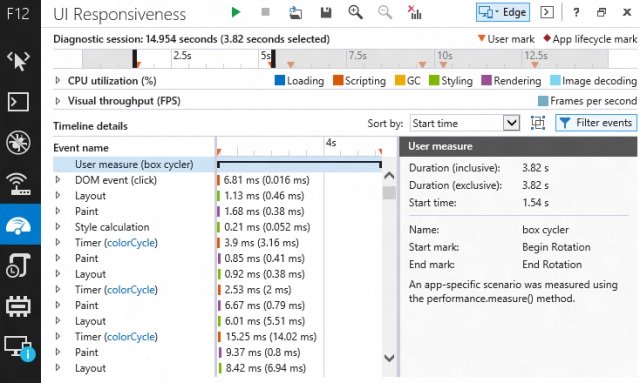Zoom in on the timeline selection
This screenshot has height=383, width=640.
click(x=355, y=13)
